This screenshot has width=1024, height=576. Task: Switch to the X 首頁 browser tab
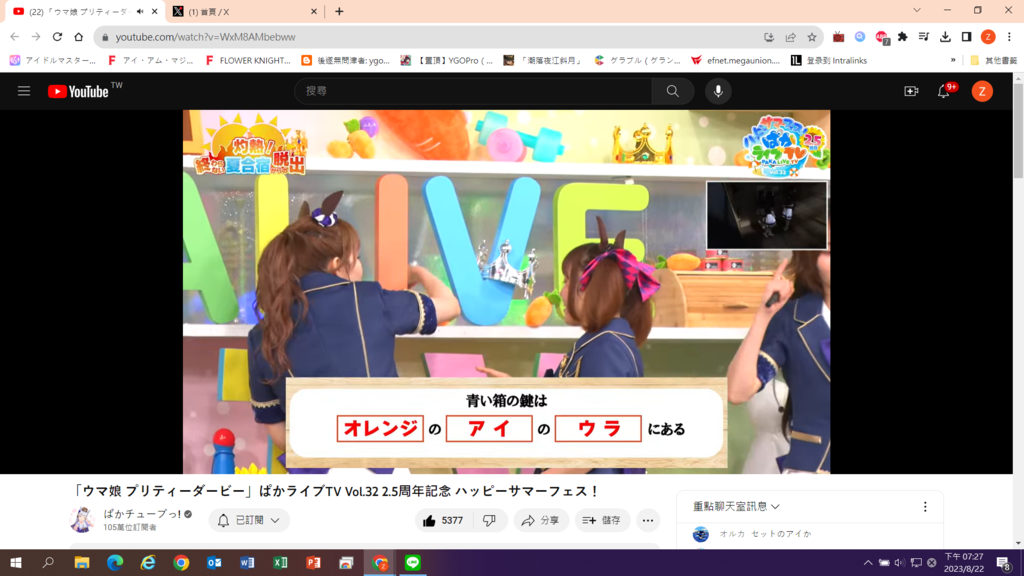(245, 11)
